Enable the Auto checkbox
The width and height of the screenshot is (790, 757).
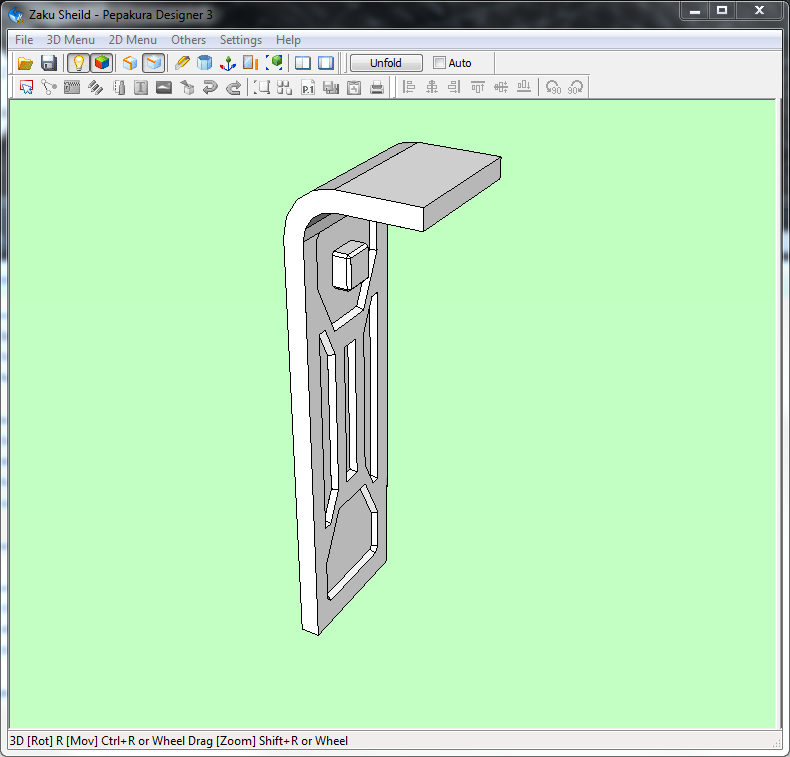point(439,63)
